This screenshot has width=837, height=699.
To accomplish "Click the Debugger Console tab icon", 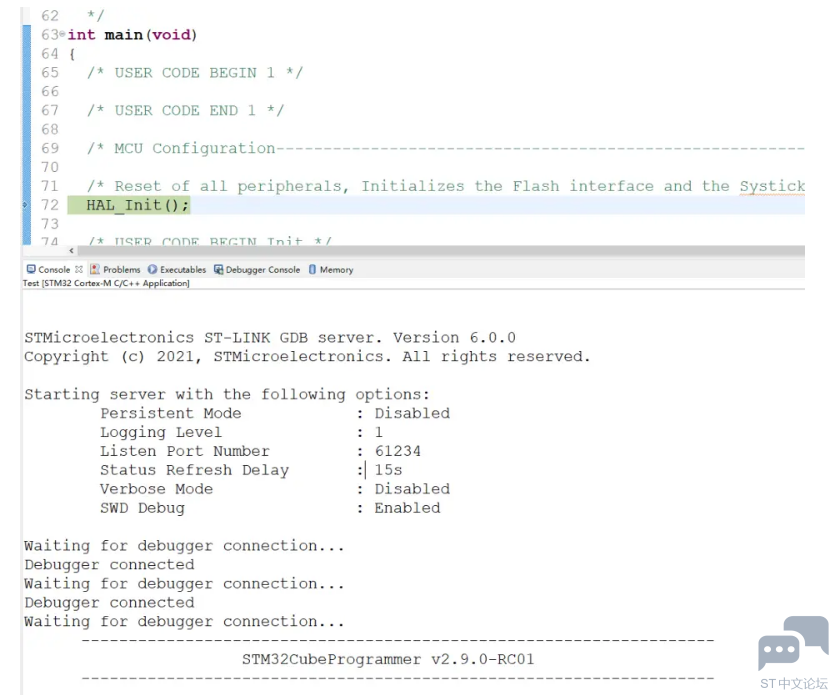I will click(x=218, y=269).
